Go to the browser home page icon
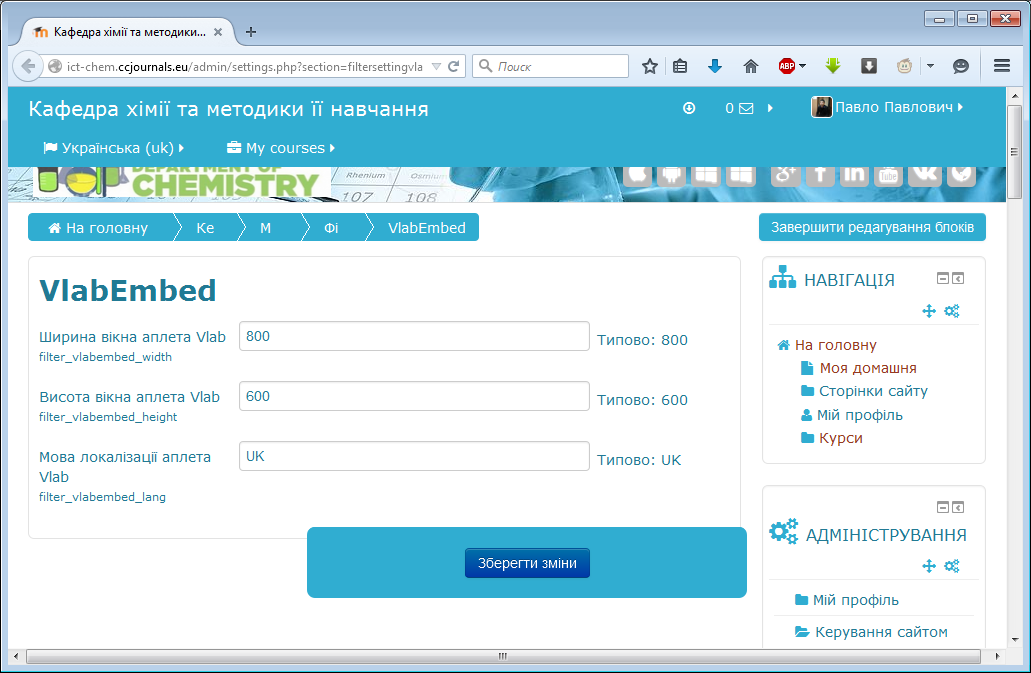 click(x=750, y=66)
